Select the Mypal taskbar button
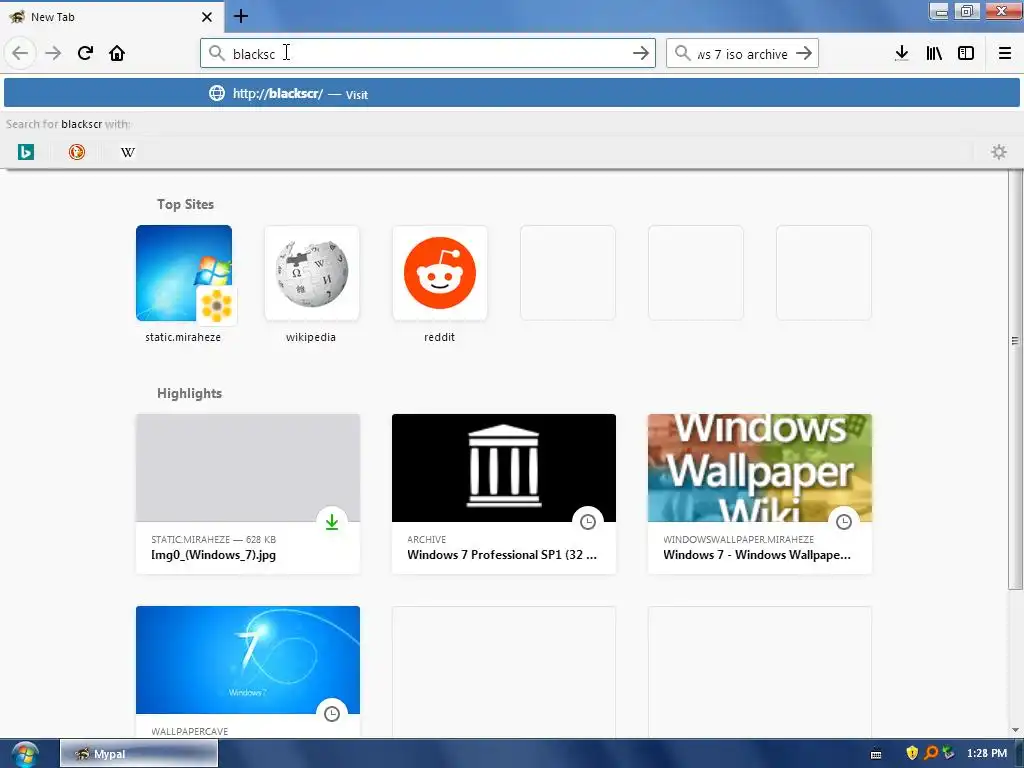 click(x=139, y=754)
